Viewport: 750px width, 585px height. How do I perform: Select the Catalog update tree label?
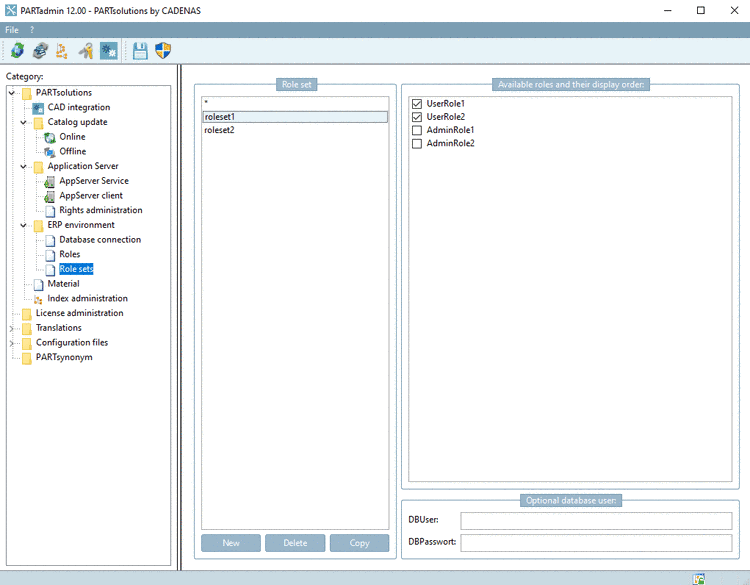[77, 122]
